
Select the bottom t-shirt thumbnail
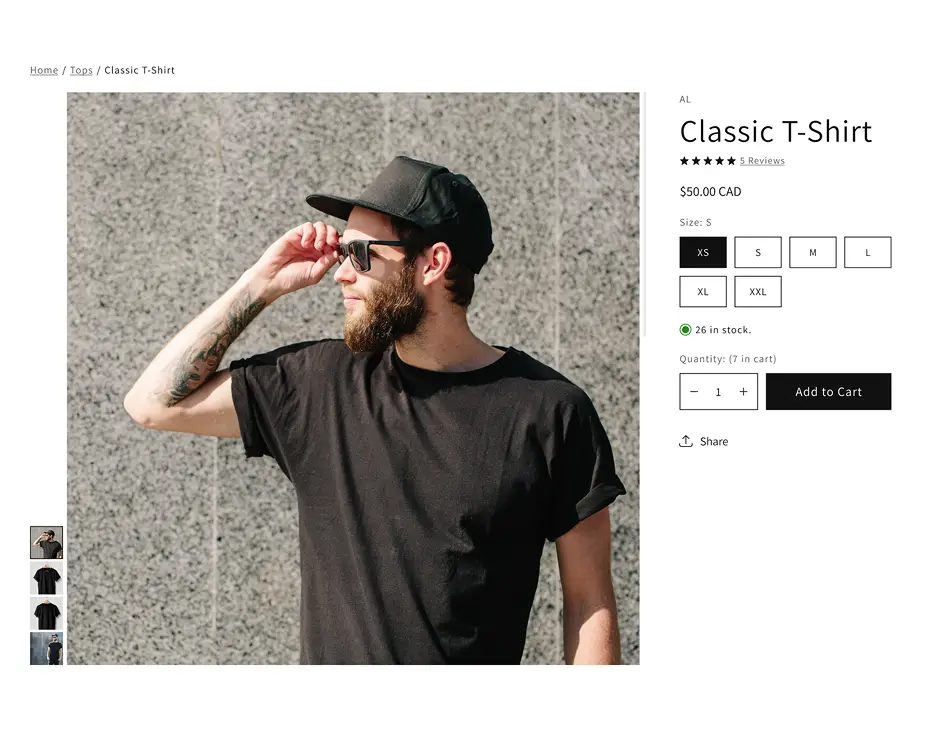(47, 648)
